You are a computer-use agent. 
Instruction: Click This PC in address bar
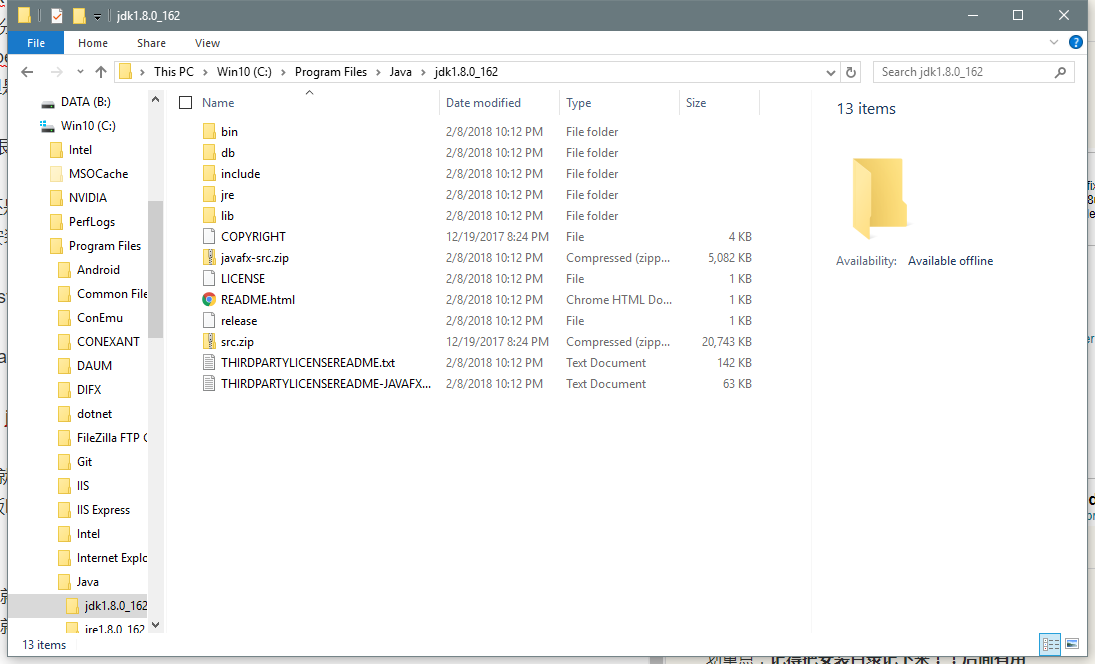click(174, 72)
